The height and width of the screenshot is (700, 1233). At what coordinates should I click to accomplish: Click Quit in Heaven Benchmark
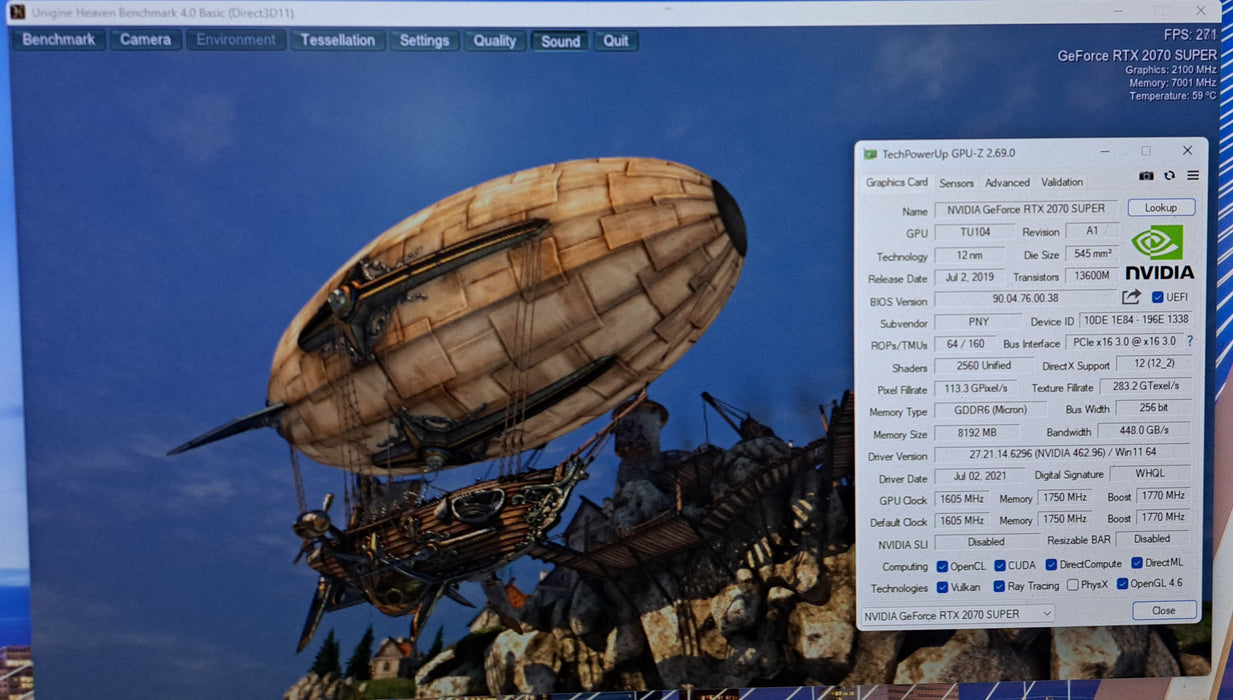616,41
